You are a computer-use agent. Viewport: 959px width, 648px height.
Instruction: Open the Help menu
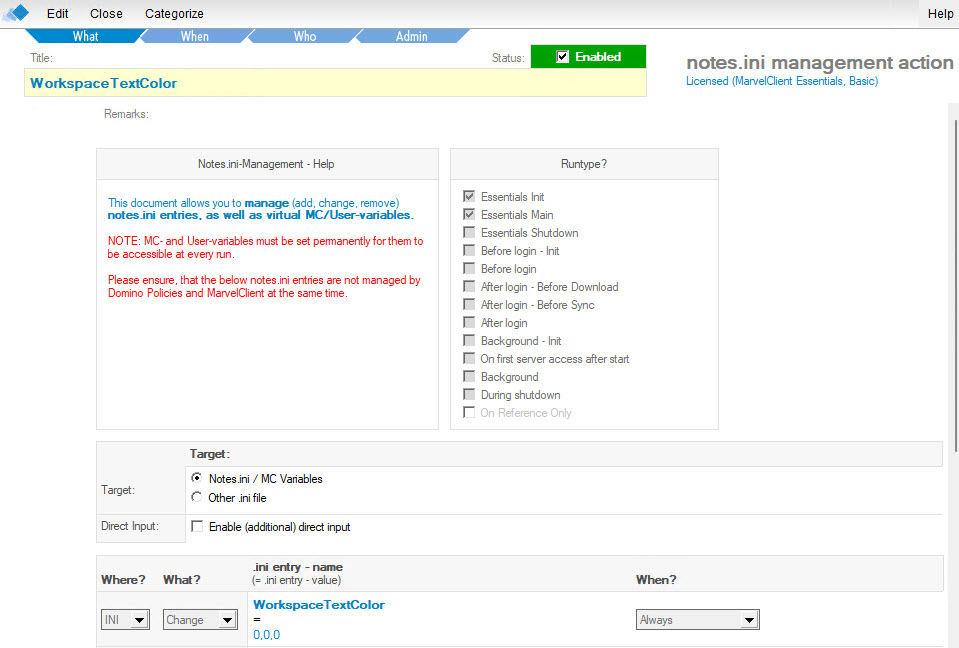(x=940, y=13)
